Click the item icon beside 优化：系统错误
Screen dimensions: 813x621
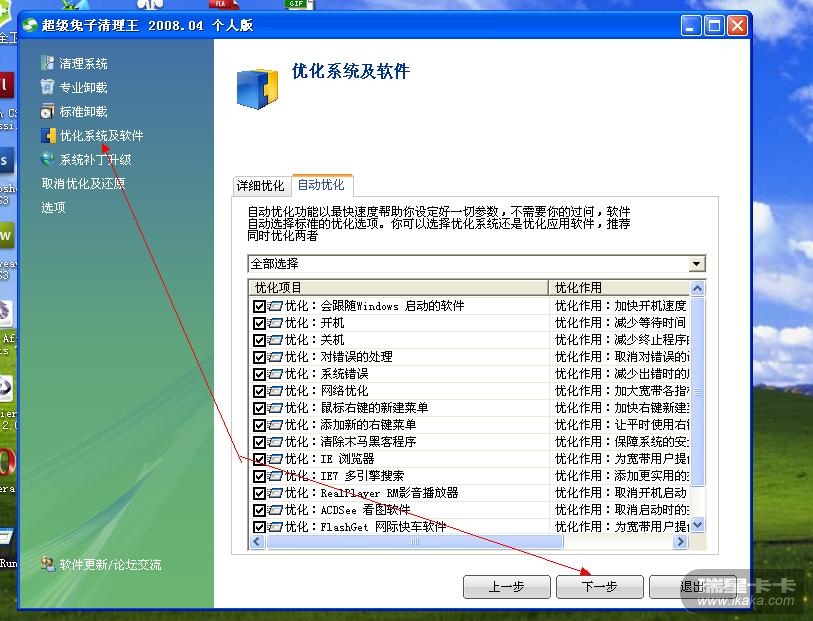click(275, 374)
